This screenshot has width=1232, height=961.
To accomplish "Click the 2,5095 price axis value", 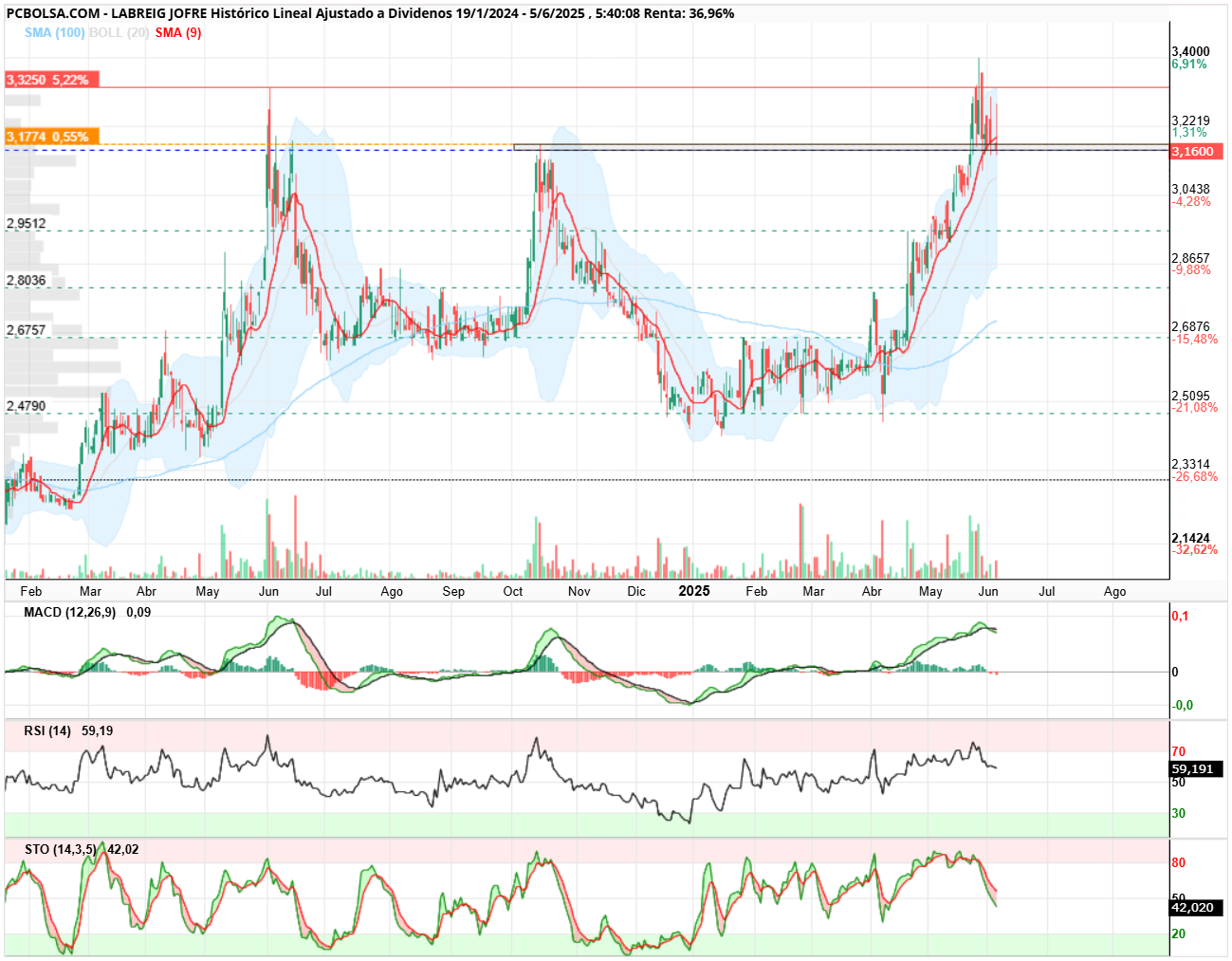I will click(1191, 396).
